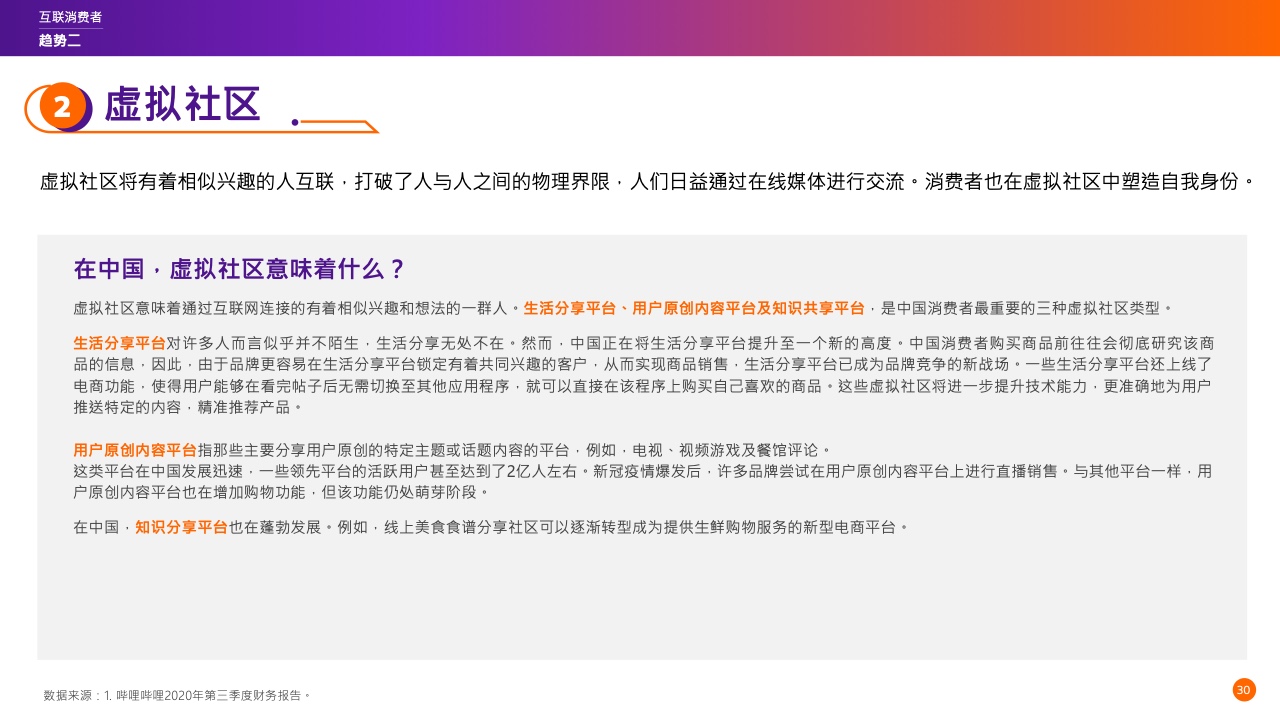The height and width of the screenshot is (720, 1280).
Task: Click the small purple dot beside the title
Action: pyautogui.click(x=294, y=122)
